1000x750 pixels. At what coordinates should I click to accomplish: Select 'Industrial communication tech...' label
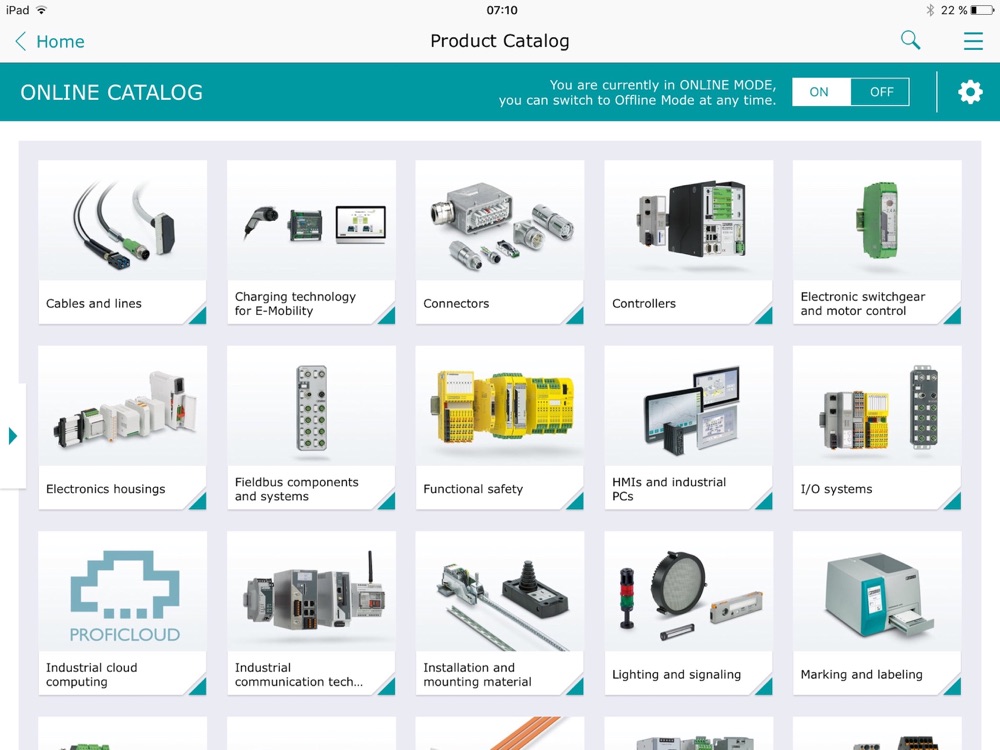pos(298,675)
